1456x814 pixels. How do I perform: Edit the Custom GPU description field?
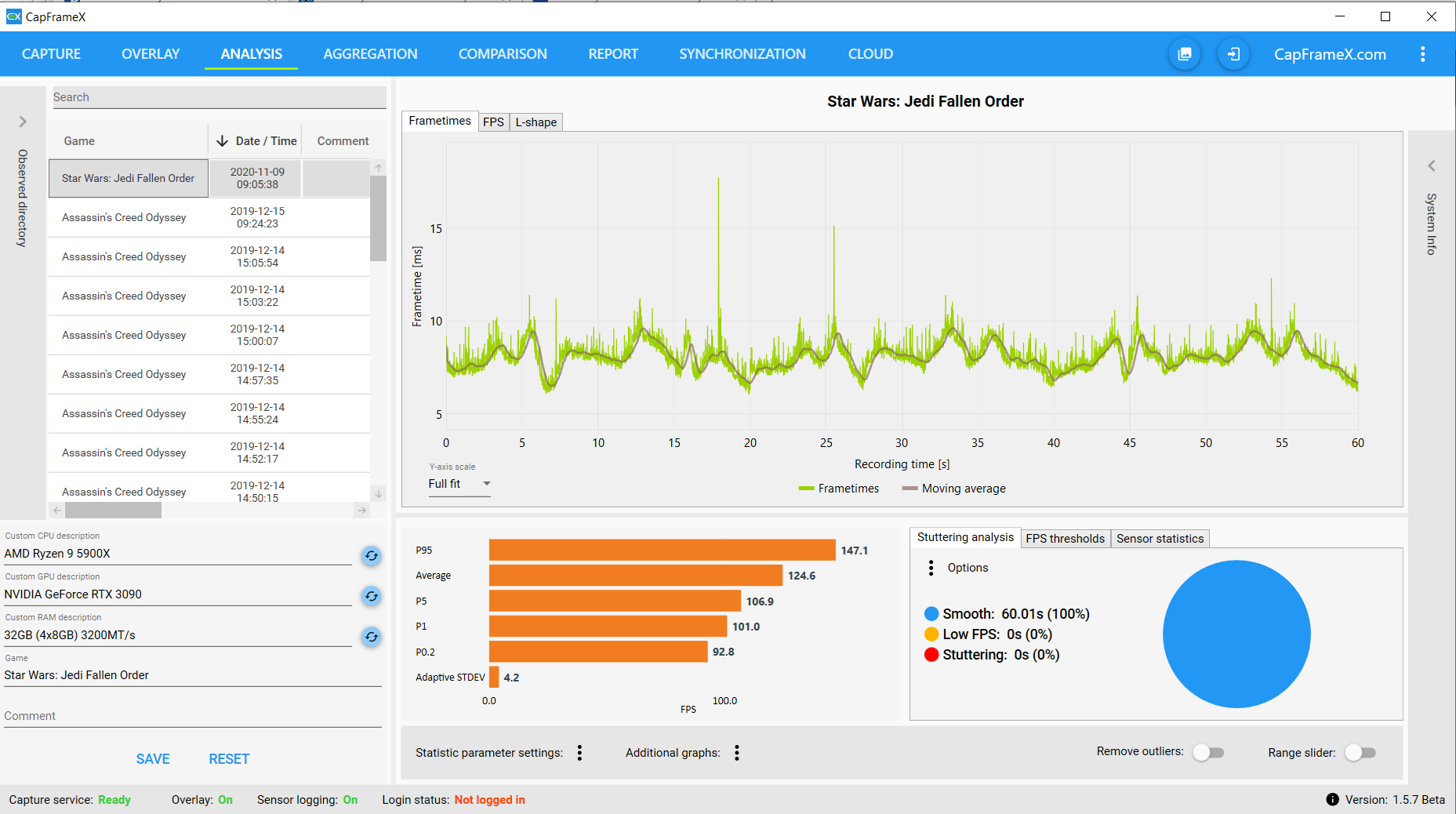(178, 594)
